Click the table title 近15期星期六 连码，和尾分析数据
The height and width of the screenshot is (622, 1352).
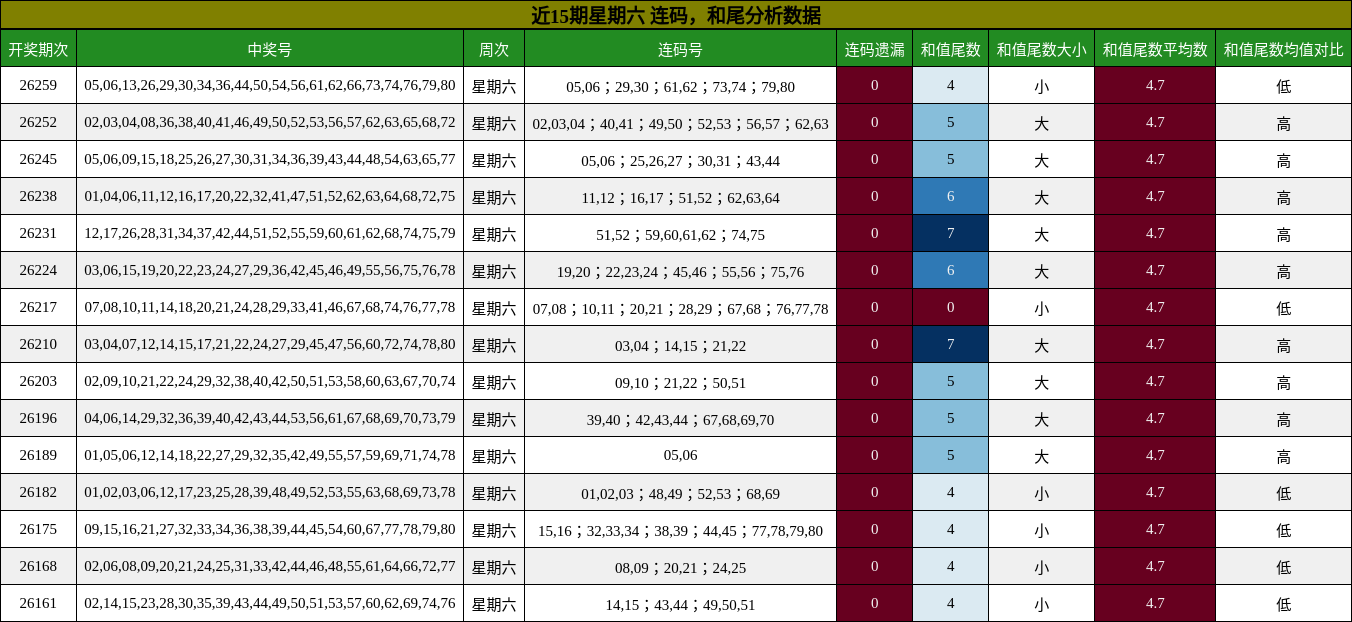pos(676,15)
